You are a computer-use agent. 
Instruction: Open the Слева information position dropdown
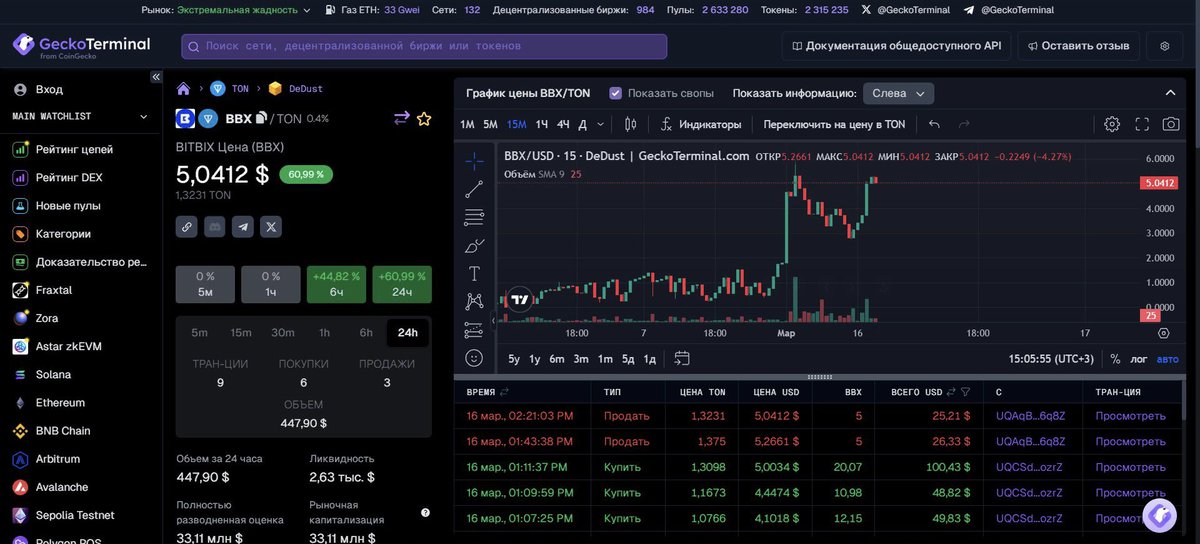pyautogui.click(x=898, y=93)
